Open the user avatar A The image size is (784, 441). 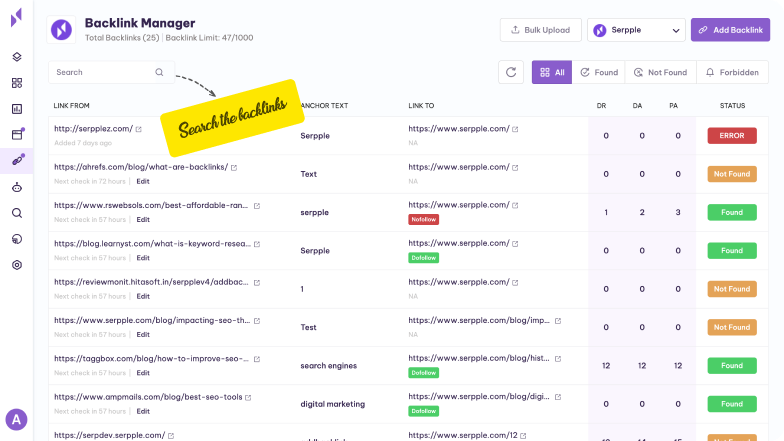(x=16, y=420)
